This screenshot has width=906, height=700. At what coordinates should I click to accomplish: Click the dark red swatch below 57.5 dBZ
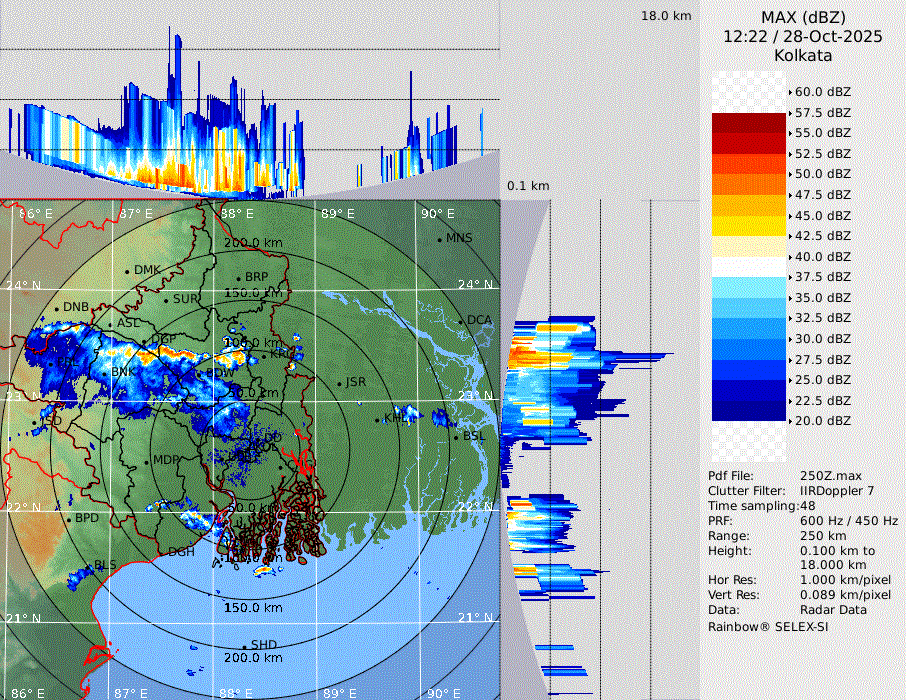pyautogui.click(x=749, y=123)
